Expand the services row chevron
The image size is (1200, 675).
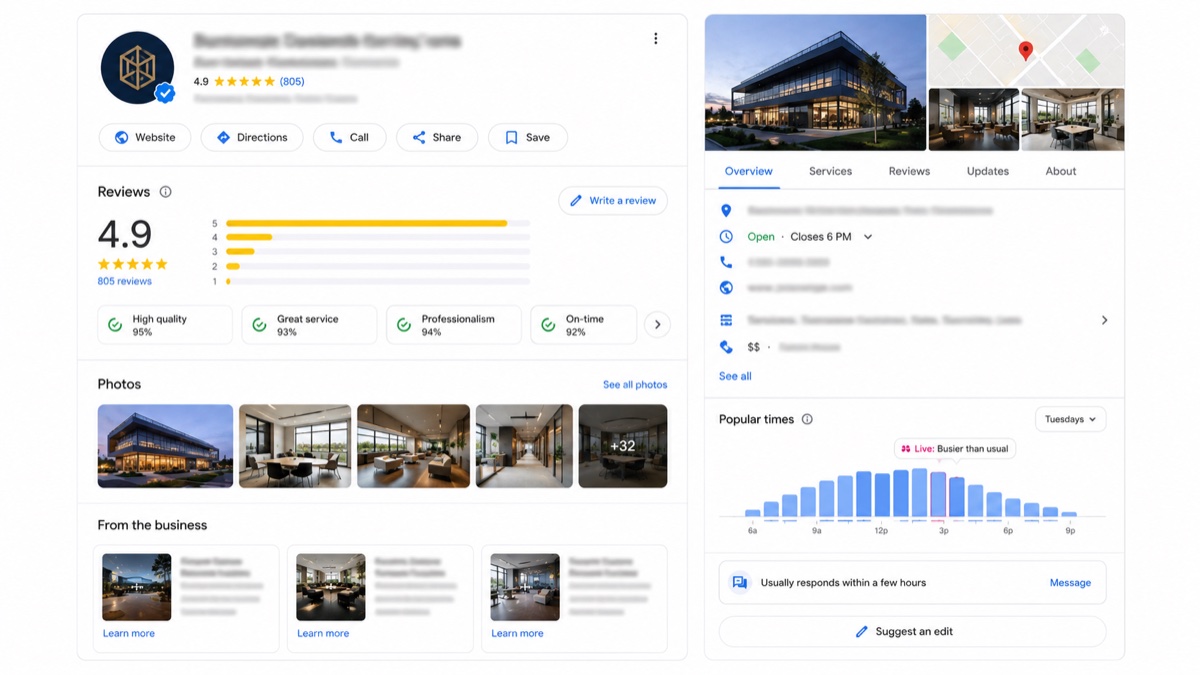[1104, 320]
